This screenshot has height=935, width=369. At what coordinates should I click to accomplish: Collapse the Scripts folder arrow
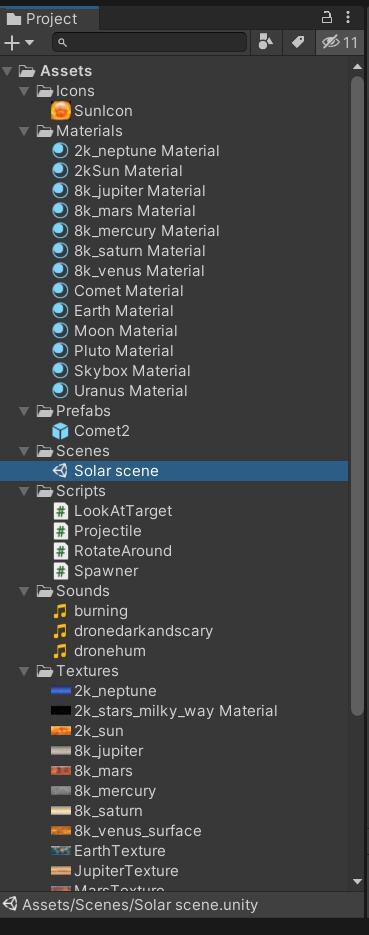[x=24, y=491]
